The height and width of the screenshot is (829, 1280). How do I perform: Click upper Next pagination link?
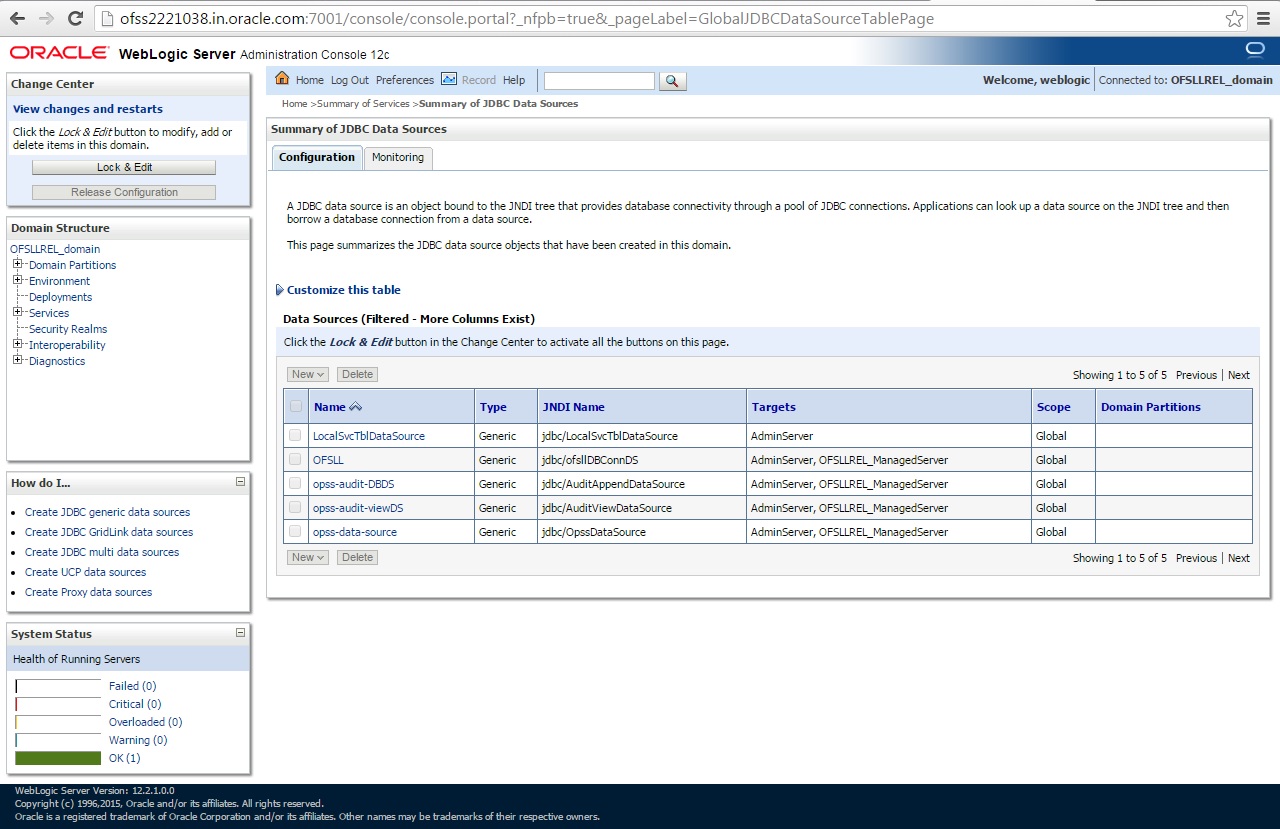pos(1239,375)
